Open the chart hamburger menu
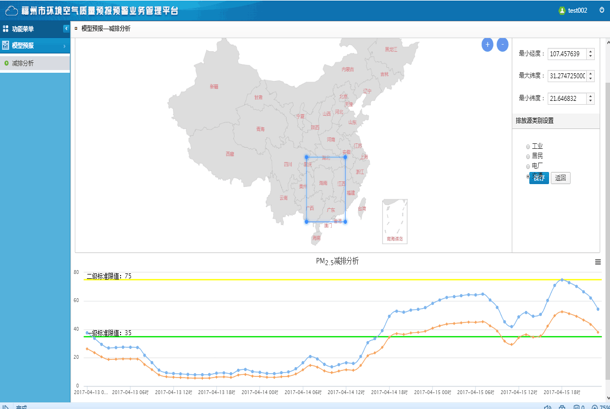 click(598, 262)
